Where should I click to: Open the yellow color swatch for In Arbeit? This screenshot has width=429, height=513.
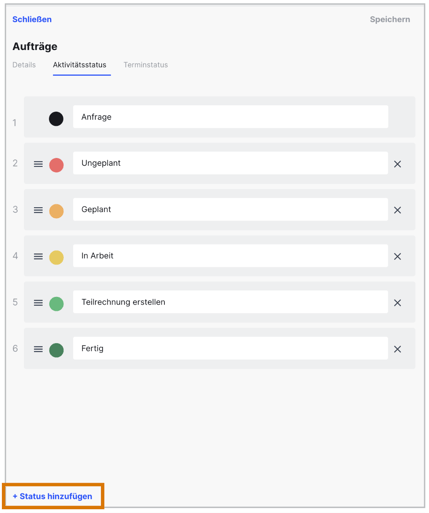click(56, 258)
